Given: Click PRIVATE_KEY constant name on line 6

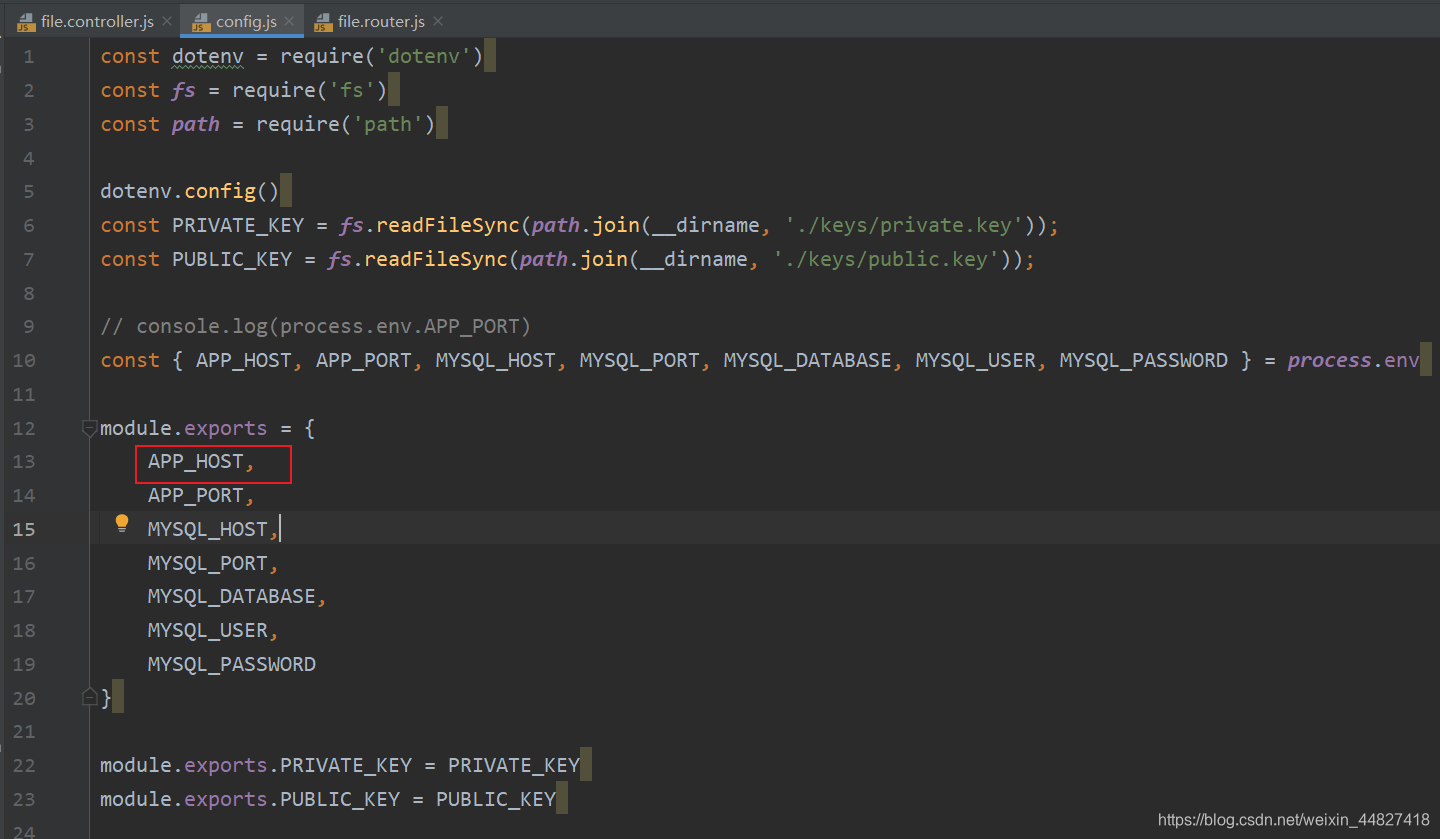Looking at the screenshot, I should click(238, 226).
